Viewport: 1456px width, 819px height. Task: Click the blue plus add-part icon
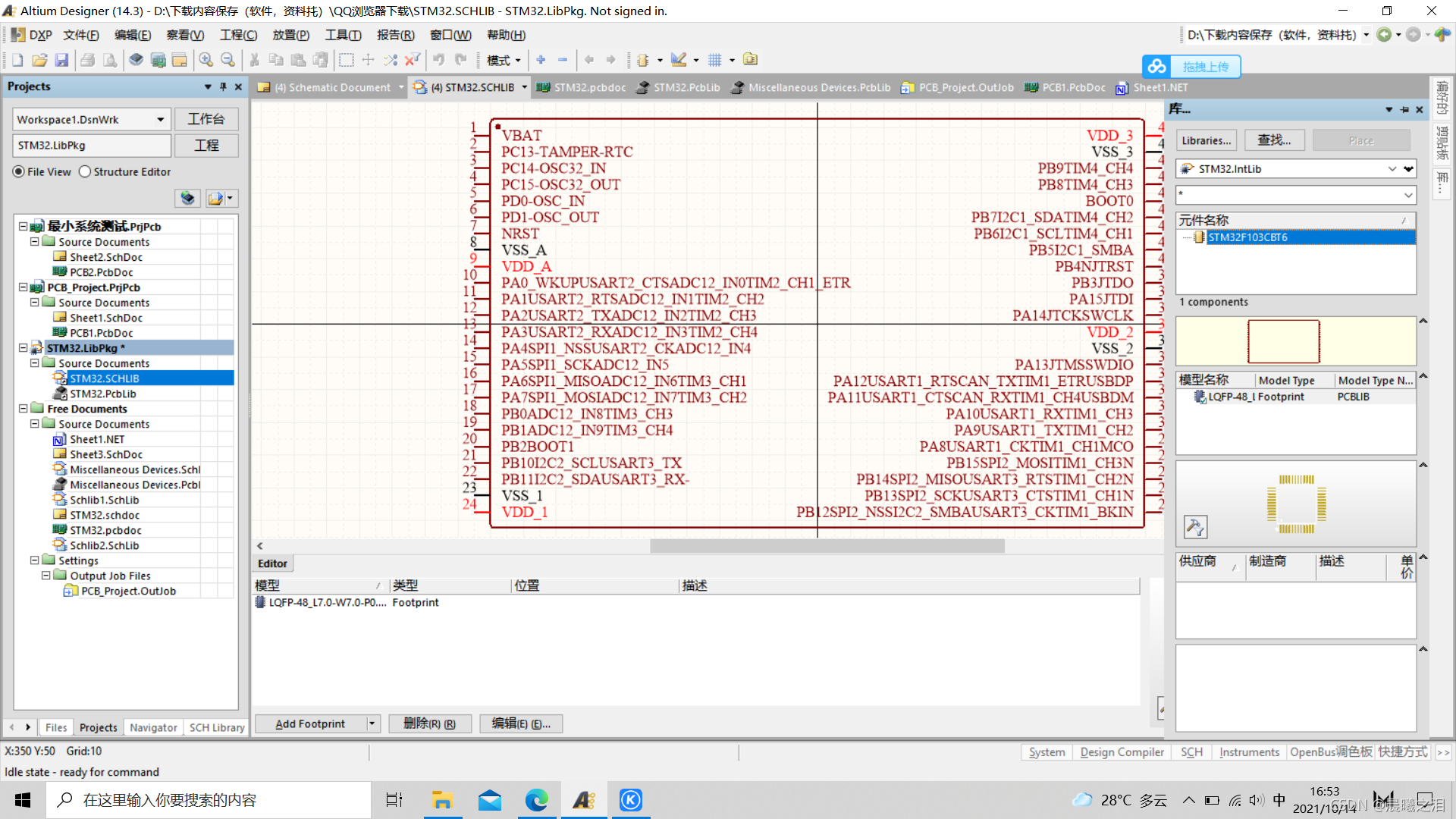[541, 60]
